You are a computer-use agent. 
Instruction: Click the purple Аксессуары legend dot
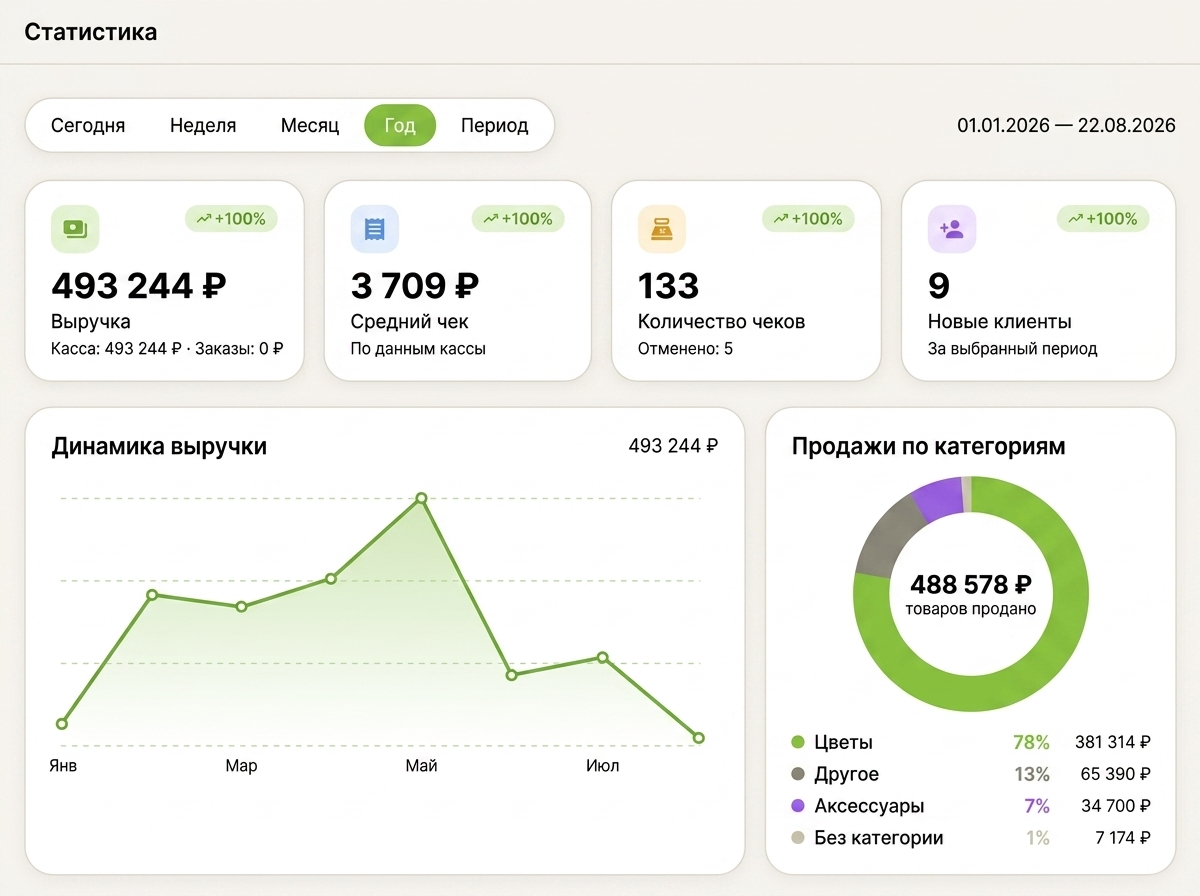point(798,806)
